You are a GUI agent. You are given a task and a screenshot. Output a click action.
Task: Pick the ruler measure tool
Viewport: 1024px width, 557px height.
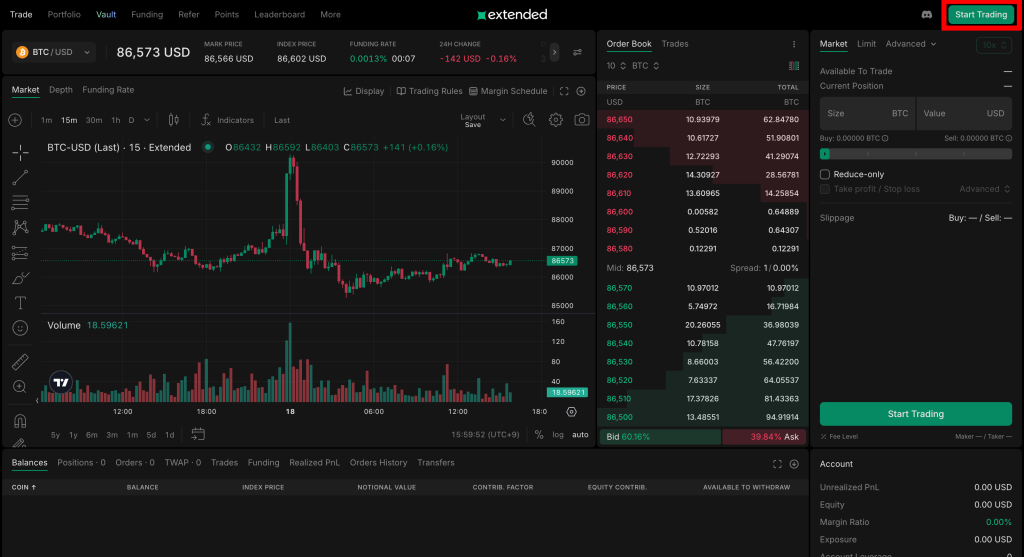pyautogui.click(x=20, y=361)
